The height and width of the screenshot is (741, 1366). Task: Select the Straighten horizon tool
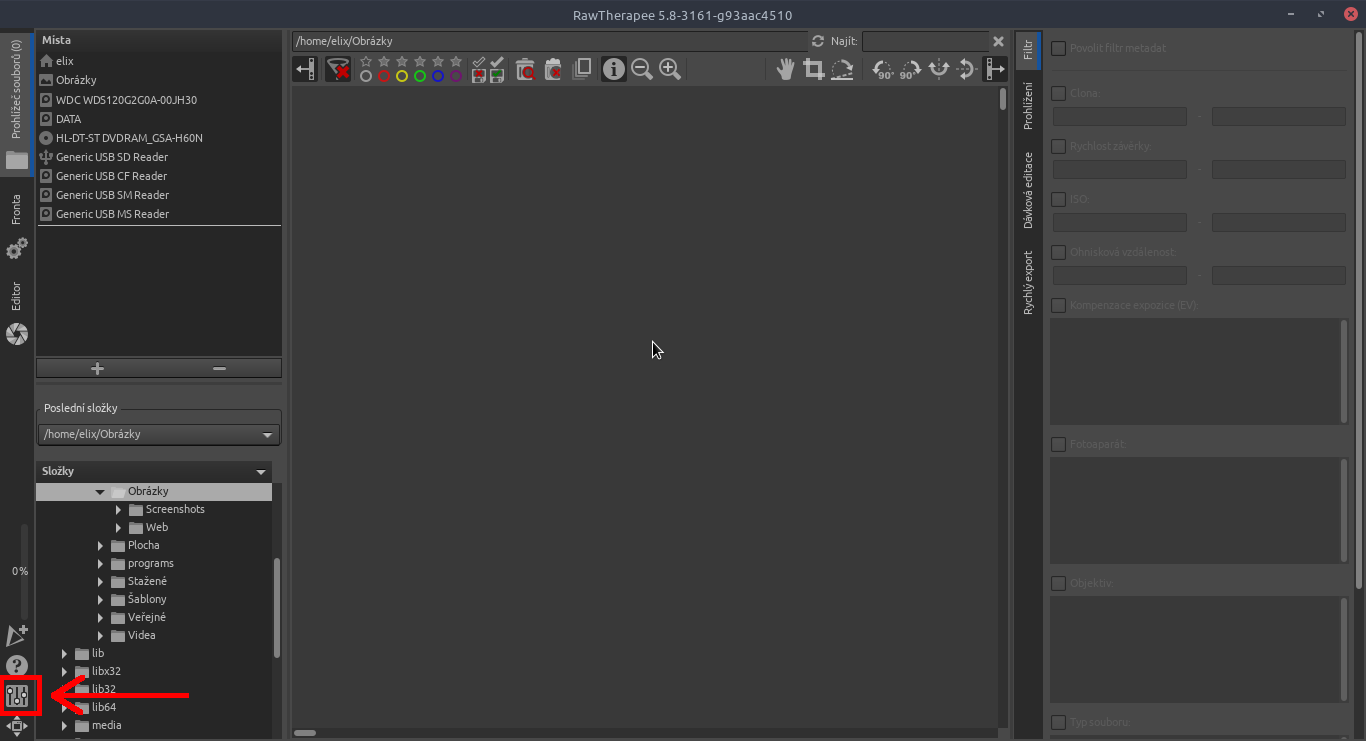tap(843, 69)
